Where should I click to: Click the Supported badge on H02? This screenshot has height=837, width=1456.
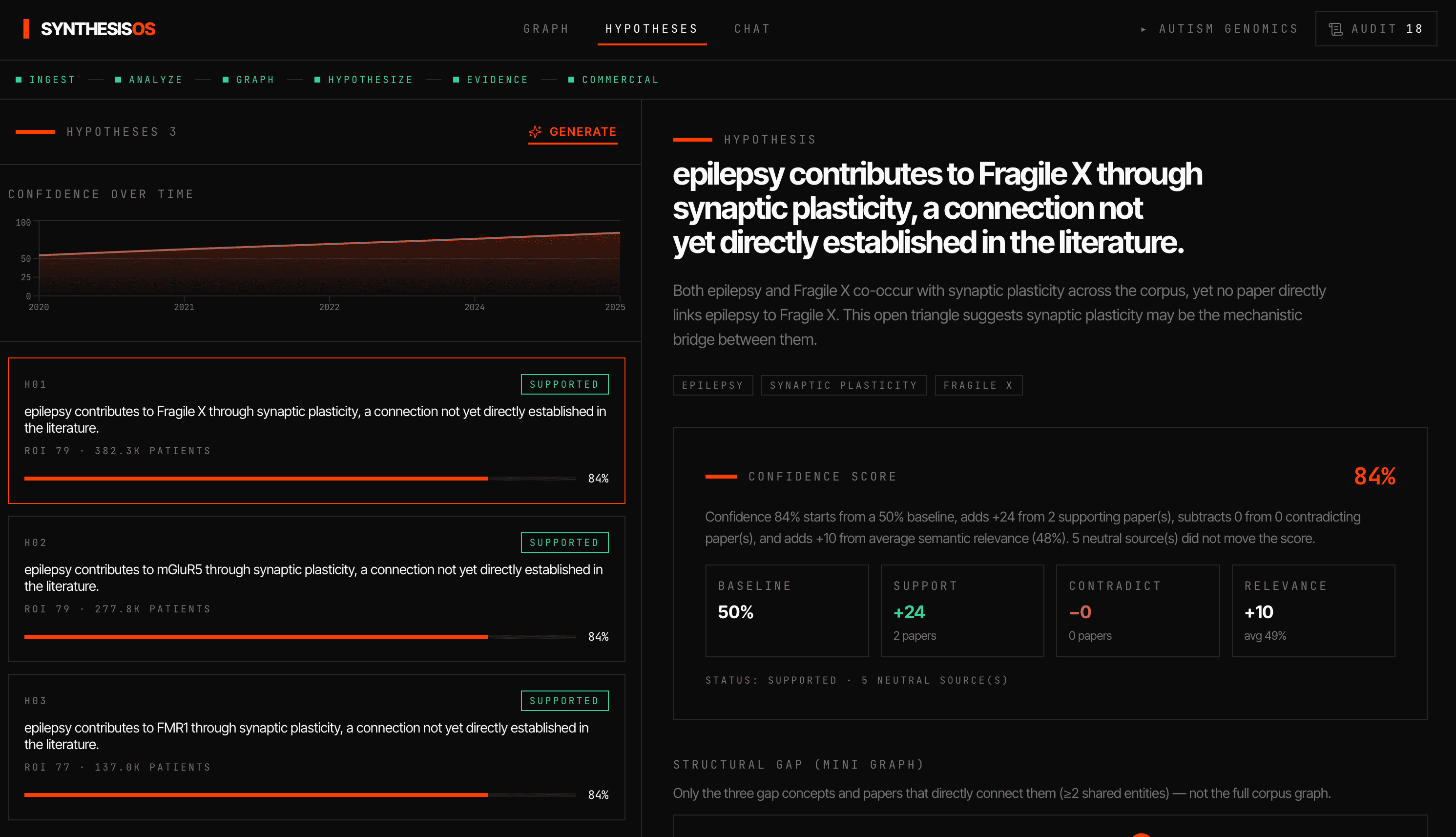point(564,543)
